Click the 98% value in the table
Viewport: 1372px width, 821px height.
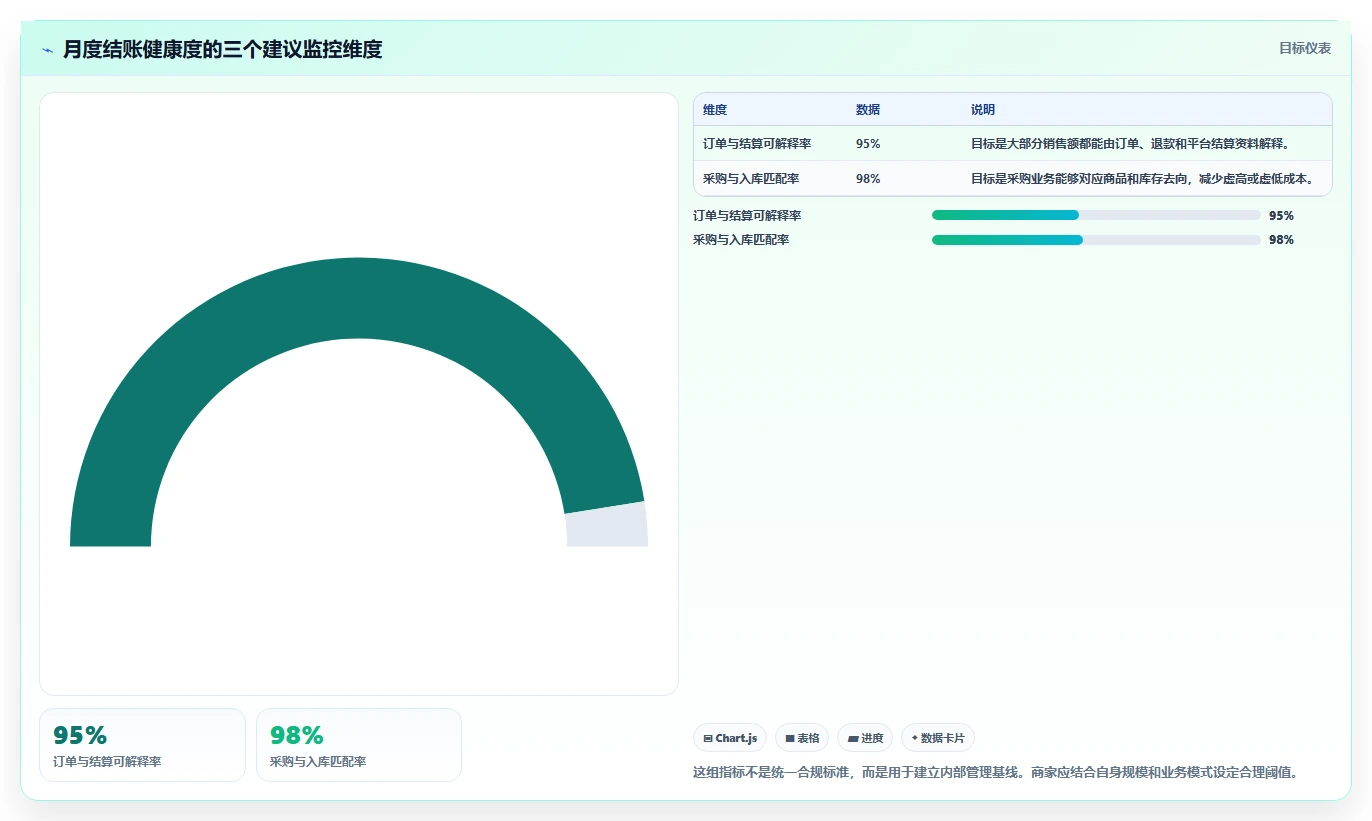(x=868, y=179)
